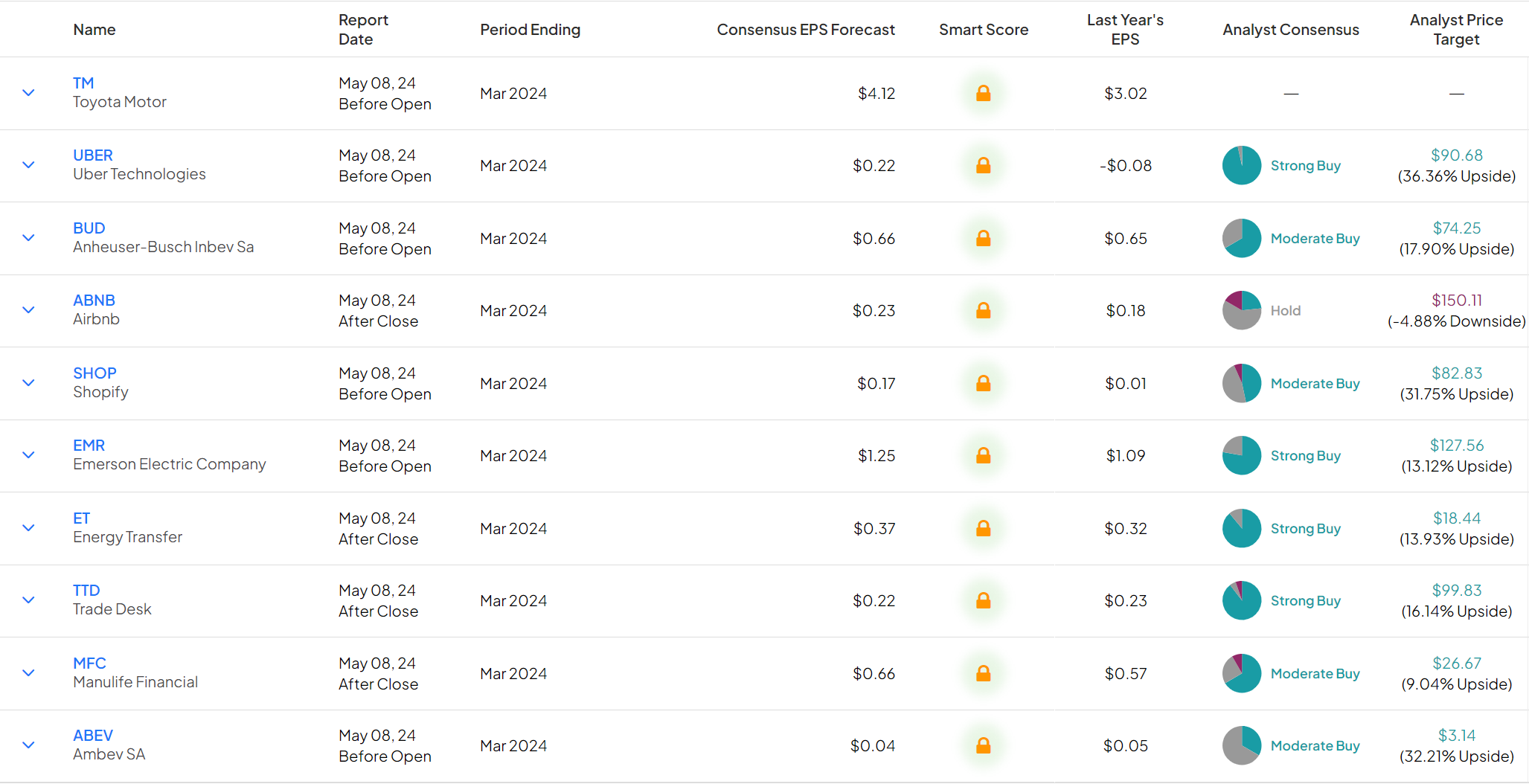Open the MFC ticker link

click(89, 663)
